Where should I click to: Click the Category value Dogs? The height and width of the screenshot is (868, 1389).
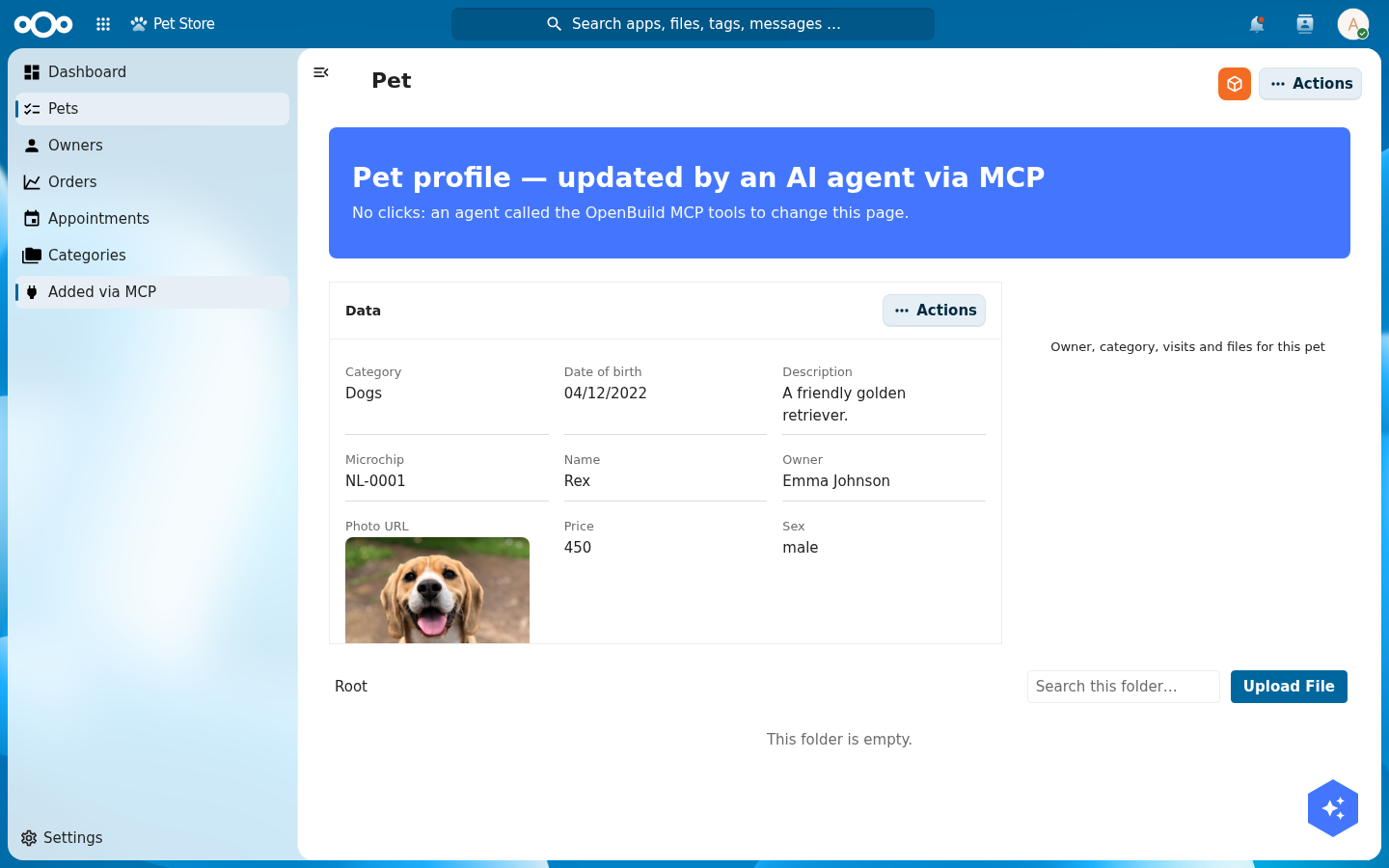pyautogui.click(x=364, y=393)
